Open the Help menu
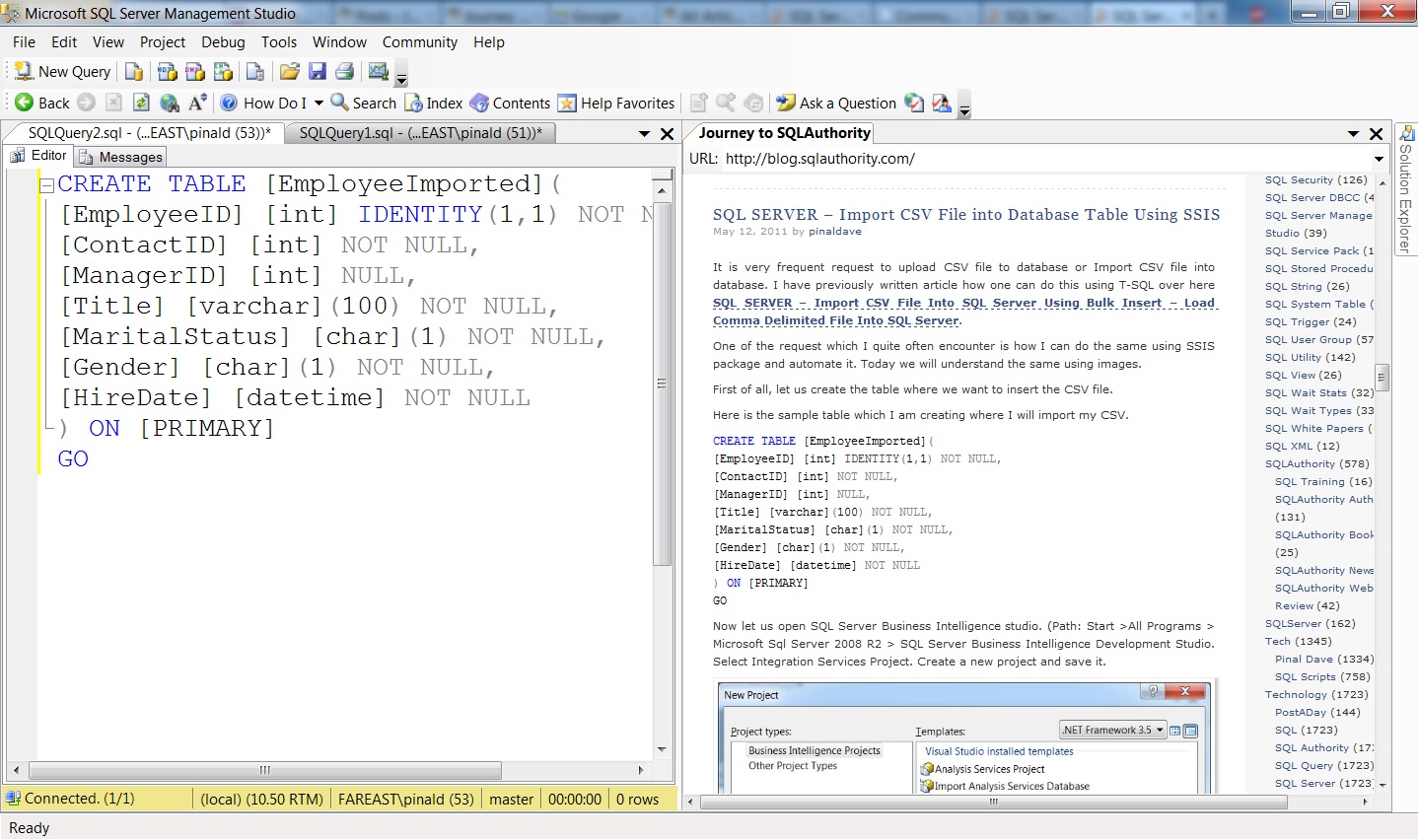The image size is (1418, 840). point(489,42)
